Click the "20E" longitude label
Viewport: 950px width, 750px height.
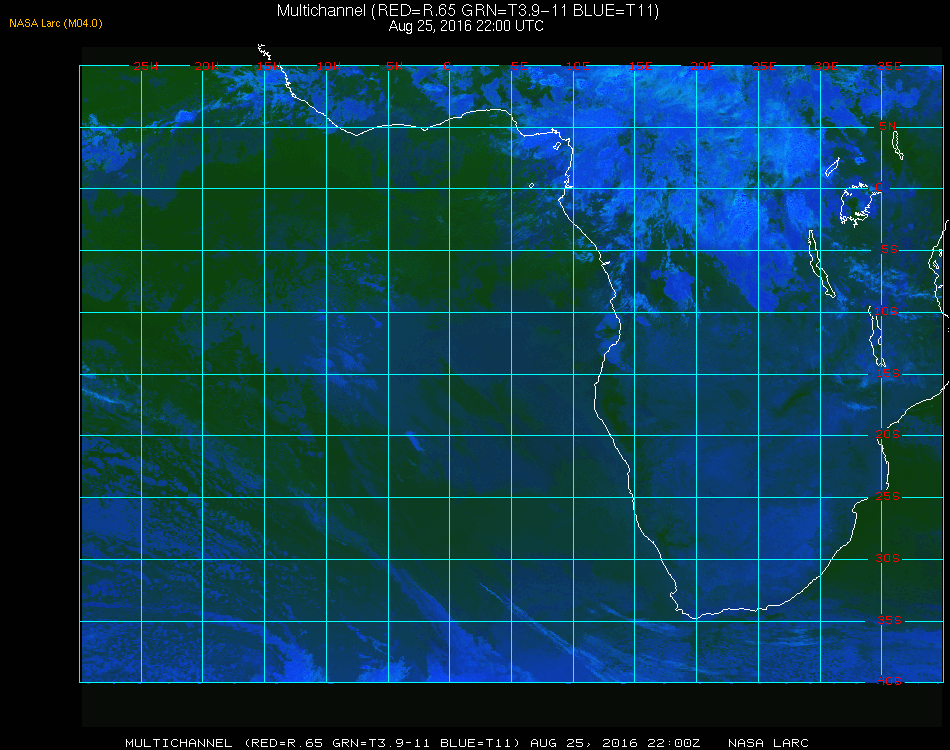[702, 66]
